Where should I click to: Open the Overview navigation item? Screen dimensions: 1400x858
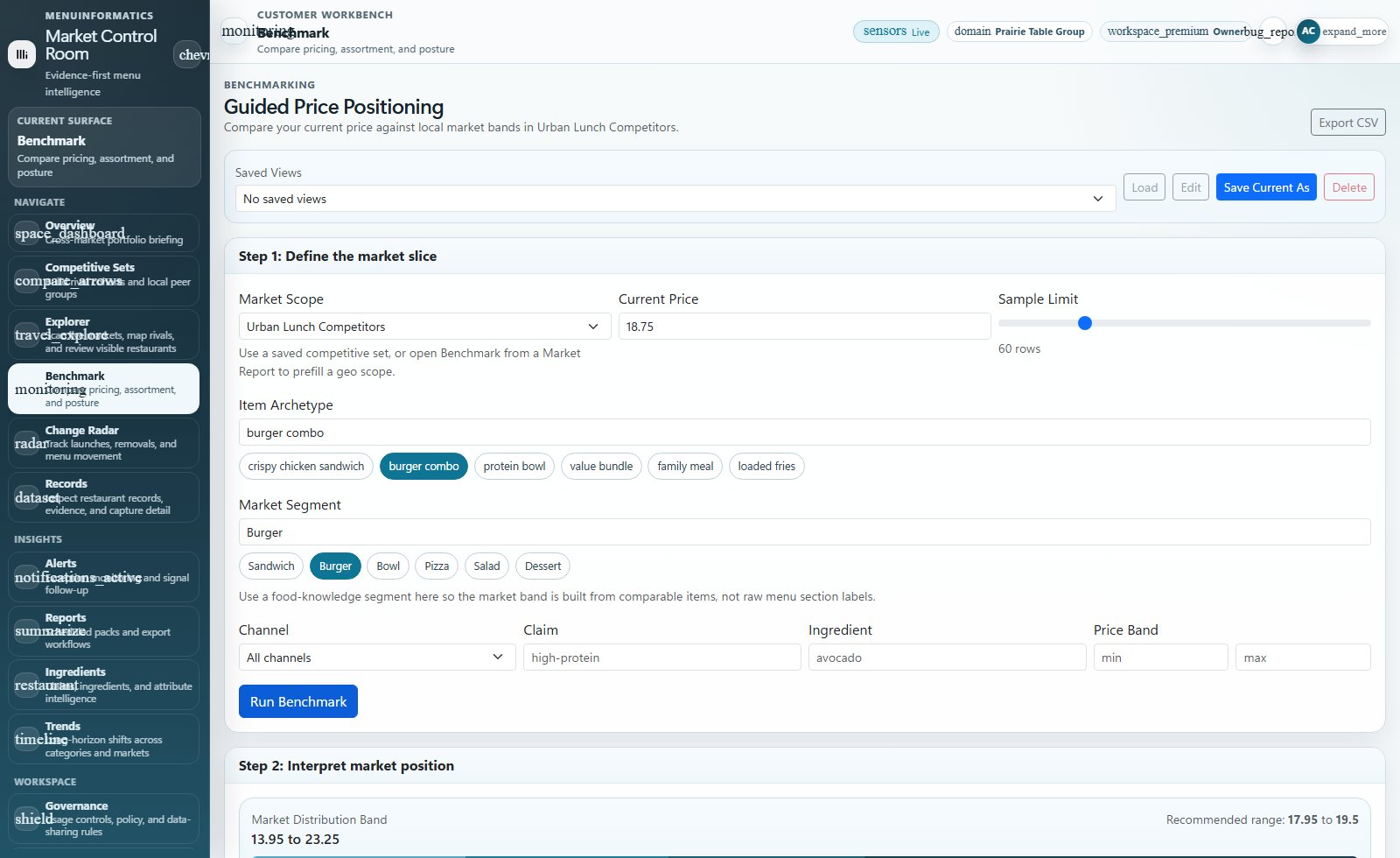coord(103,233)
